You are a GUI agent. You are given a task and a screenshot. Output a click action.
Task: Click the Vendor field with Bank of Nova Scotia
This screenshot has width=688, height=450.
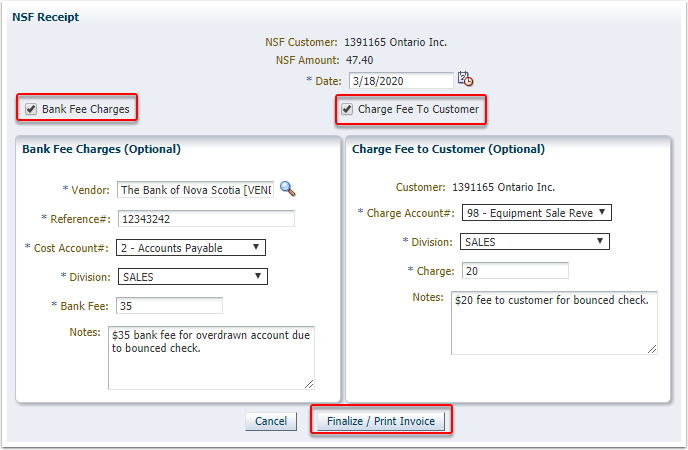click(195, 190)
